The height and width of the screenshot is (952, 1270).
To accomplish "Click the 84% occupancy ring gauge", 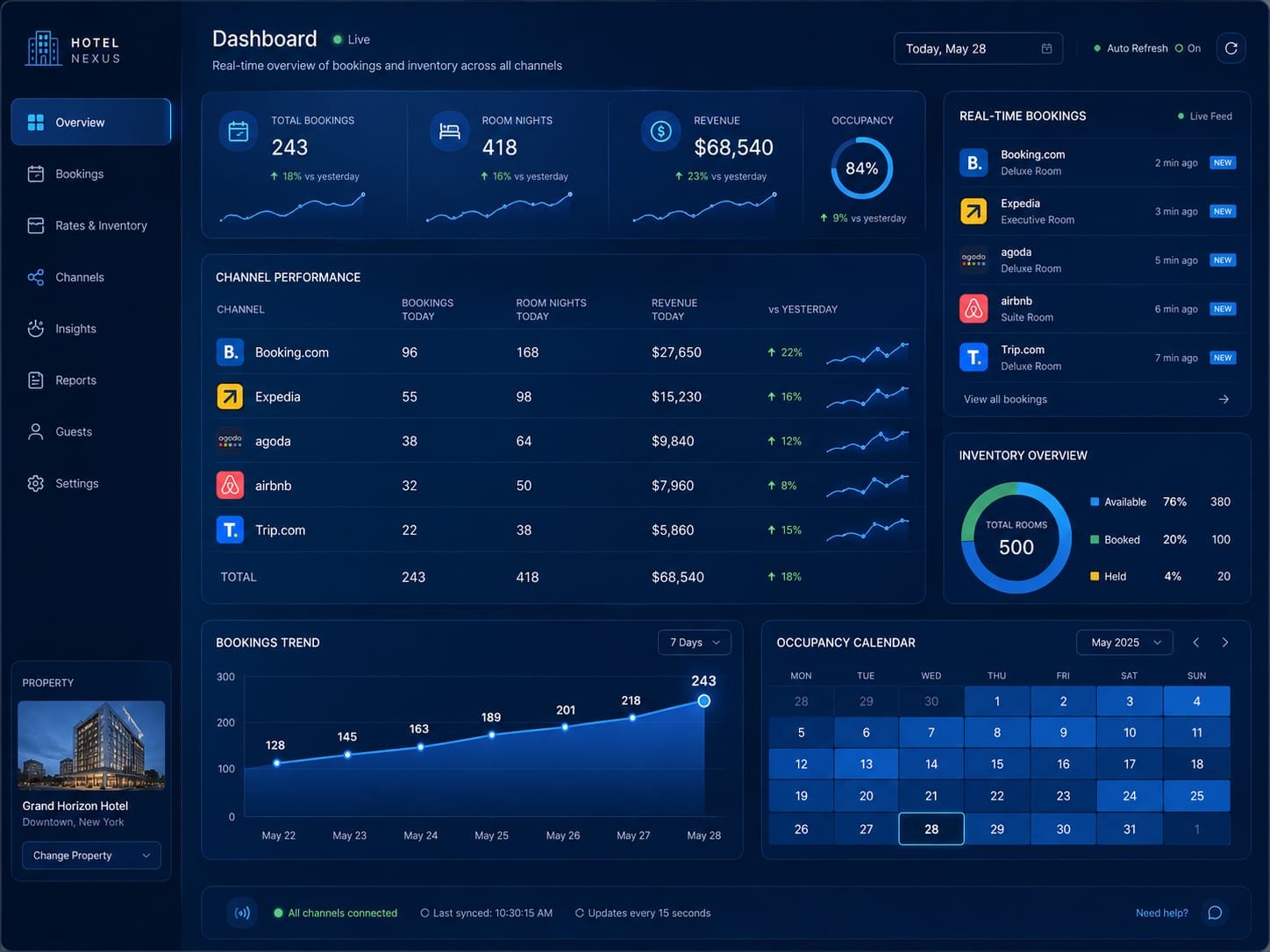I will point(861,168).
